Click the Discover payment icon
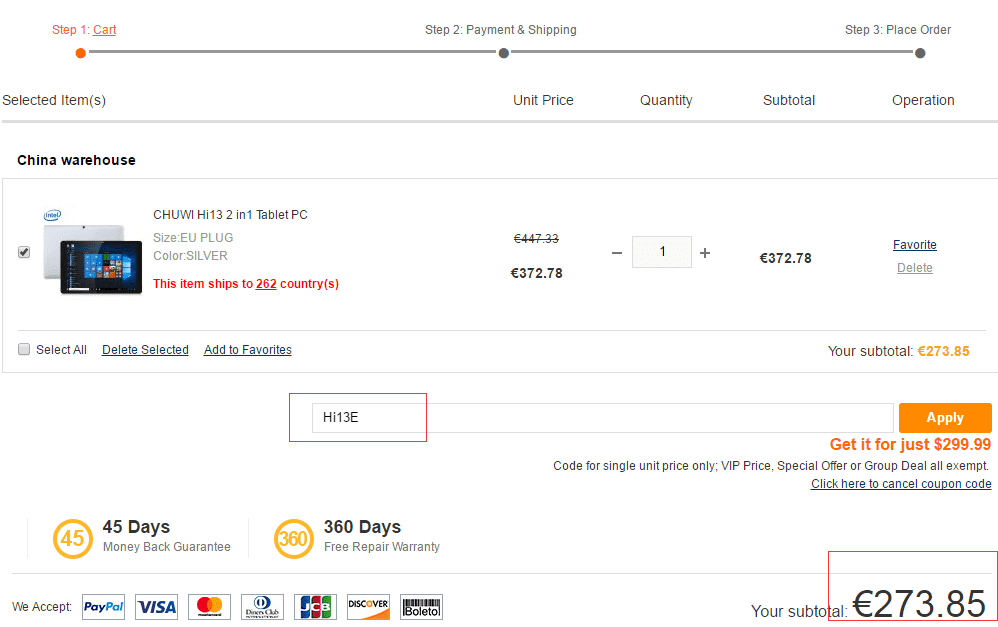Viewport: 998px width, 627px height. pos(369,607)
